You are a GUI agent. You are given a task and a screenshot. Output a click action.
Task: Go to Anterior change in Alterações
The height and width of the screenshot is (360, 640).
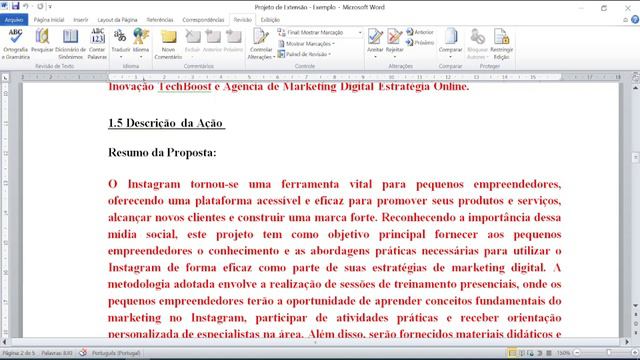(420, 32)
